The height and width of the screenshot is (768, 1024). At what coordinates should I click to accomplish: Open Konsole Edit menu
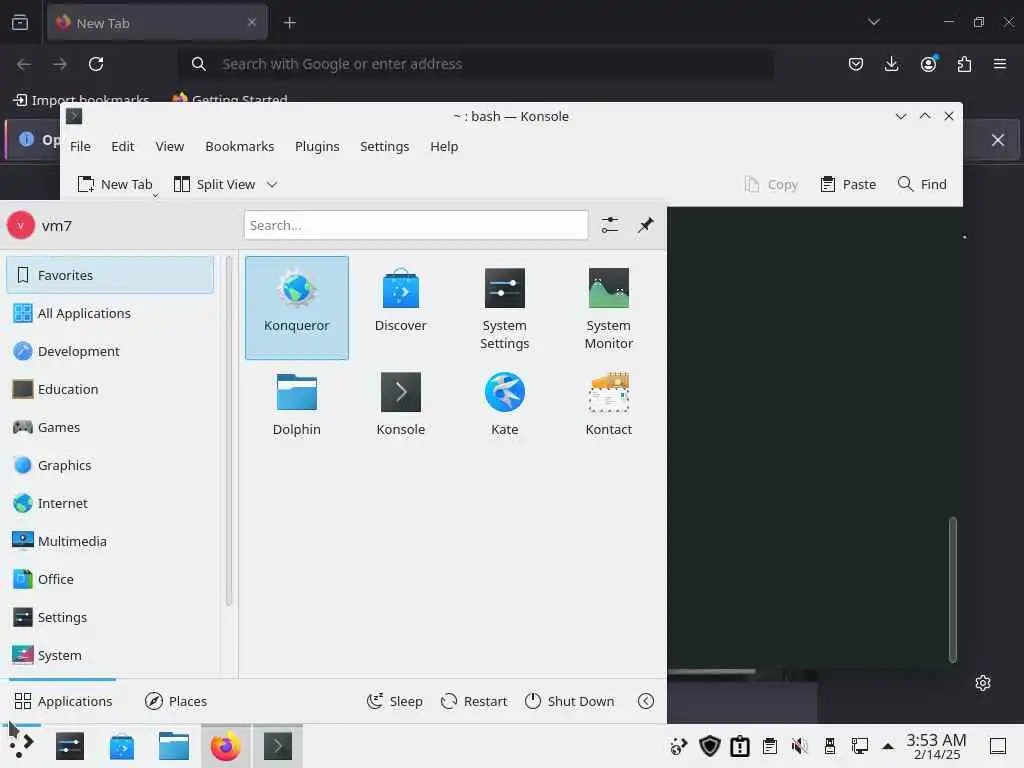123,146
